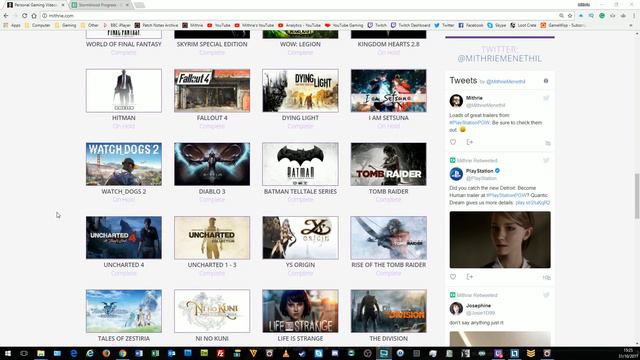Open the Twitter bookmark

pyautogui.click(x=444, y=25)
